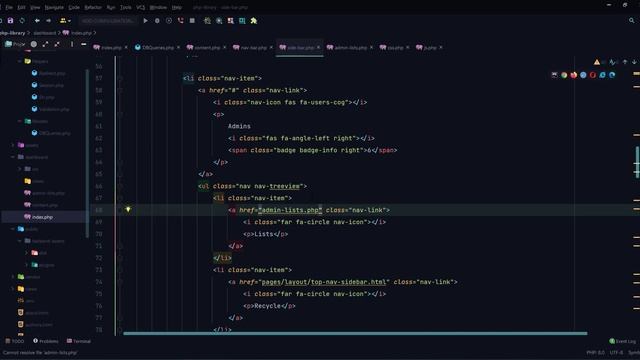Open the Event Log
Viewport: 640px width, 360px height.
[623, 341]
